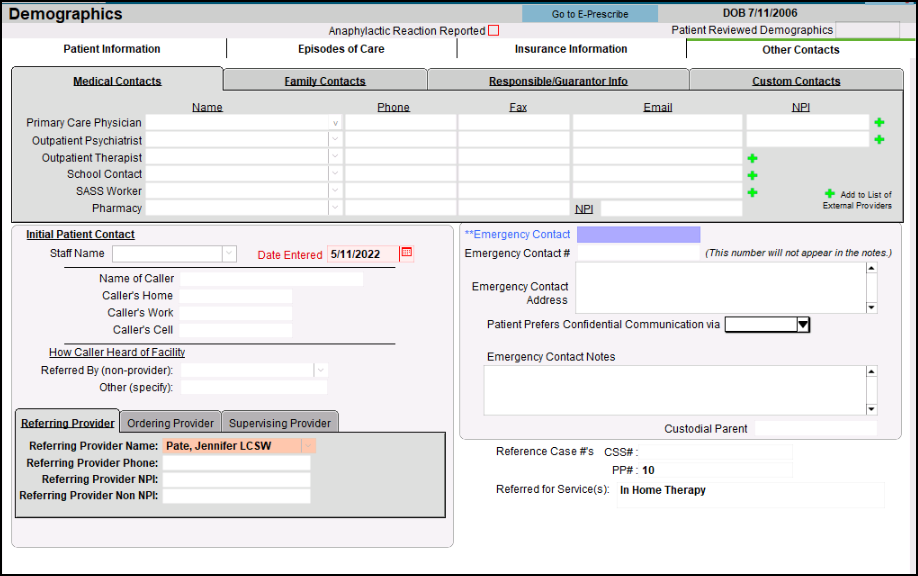Screen dimensions: 918x576
Task: Click the Pharmacy NPI link
Action: 584,209
